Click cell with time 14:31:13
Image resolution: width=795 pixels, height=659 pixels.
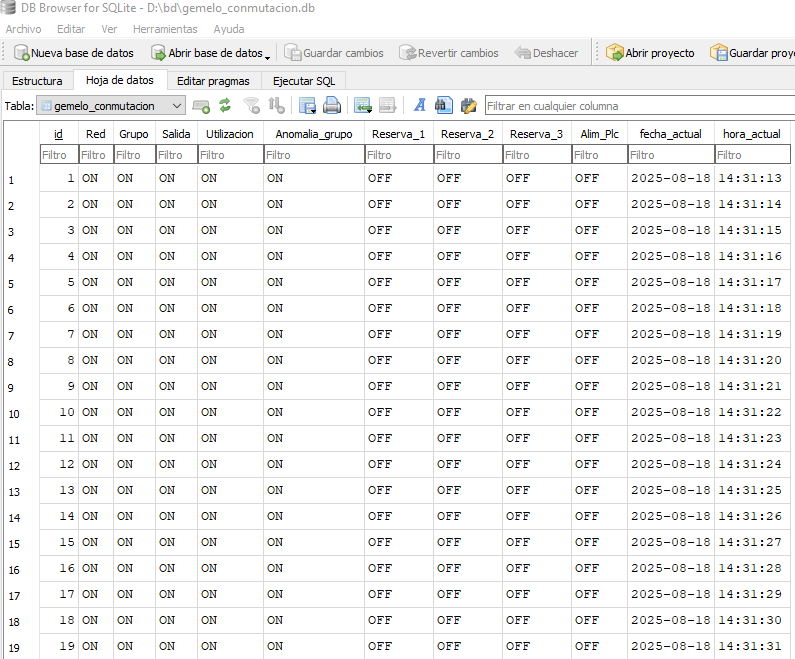click(750, 178)
